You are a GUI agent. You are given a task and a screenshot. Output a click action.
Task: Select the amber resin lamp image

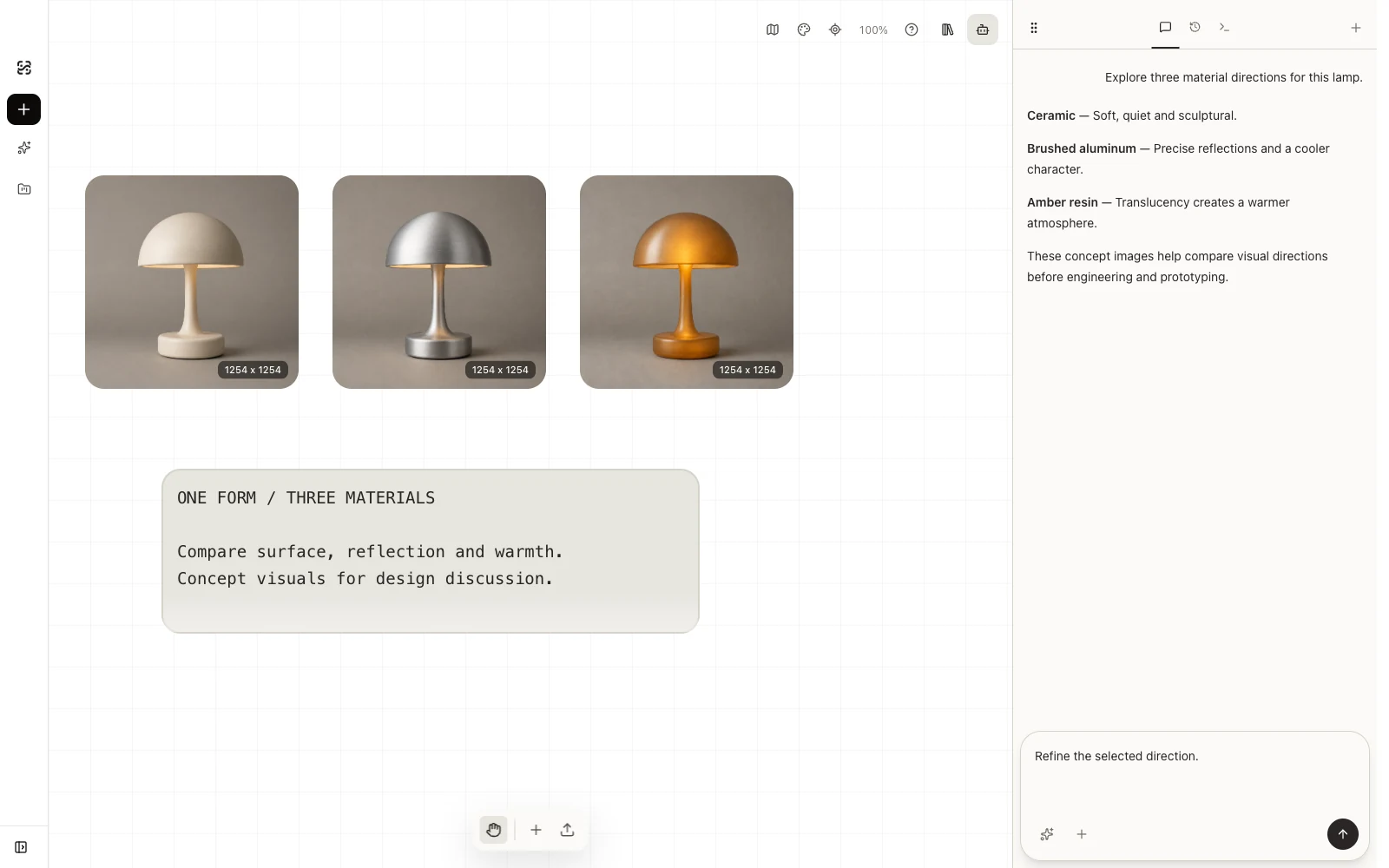click(687, 282)
